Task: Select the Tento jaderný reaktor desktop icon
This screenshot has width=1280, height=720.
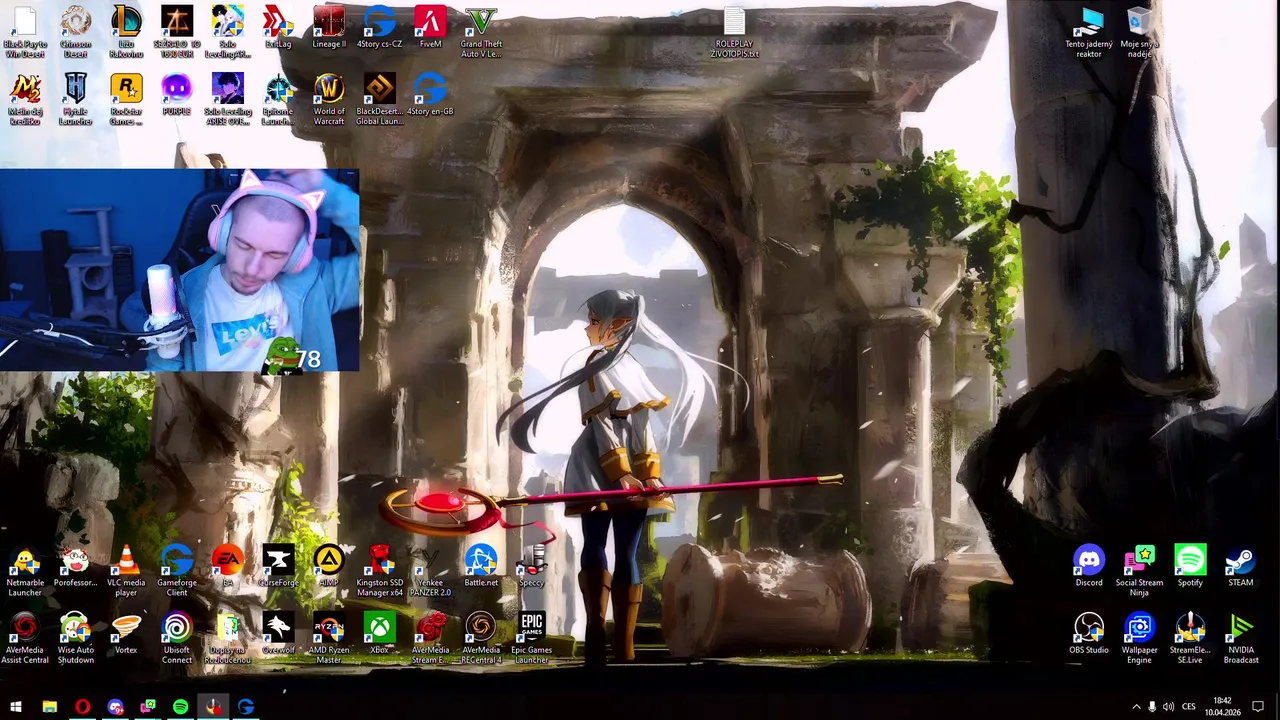Action: [x=1089, y=32]
